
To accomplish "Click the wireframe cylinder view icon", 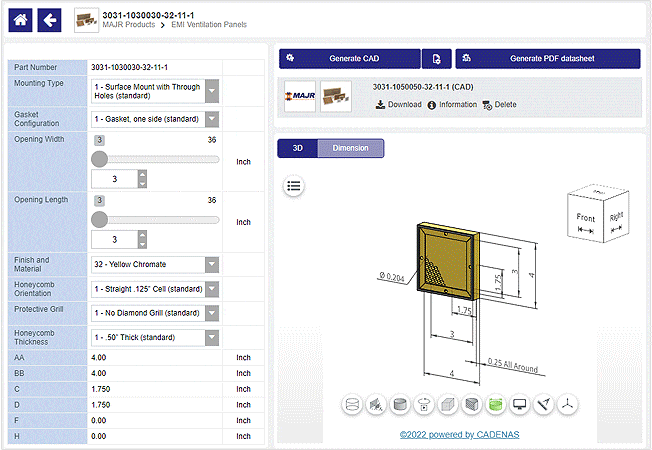I will [352, 405].
